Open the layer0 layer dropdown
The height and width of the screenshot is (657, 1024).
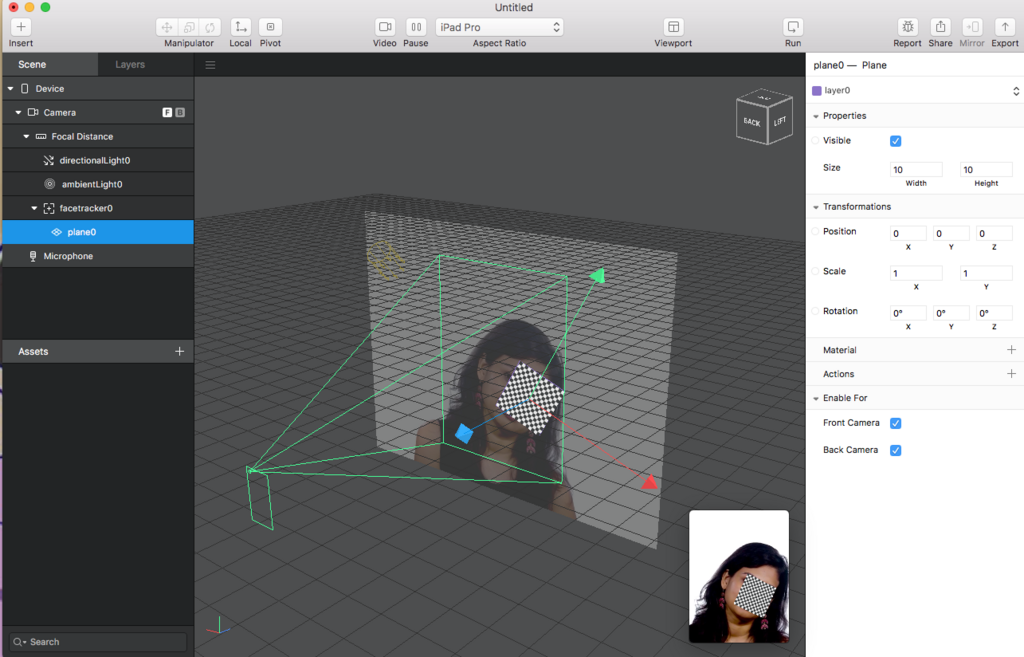[x=916, y=91]
